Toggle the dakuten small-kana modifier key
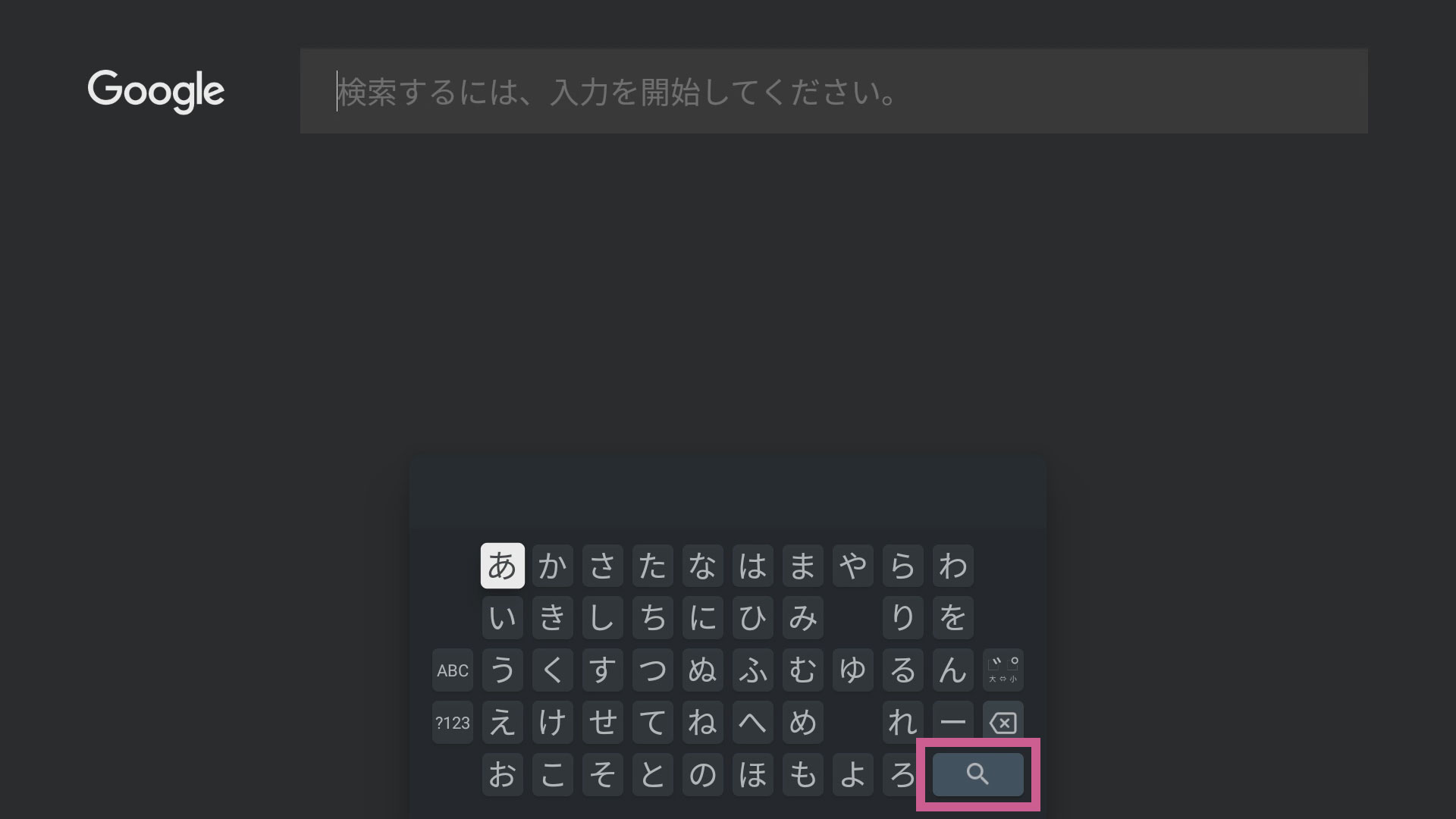Screen dimensions: 1456x819 (x=1003, y=670)
